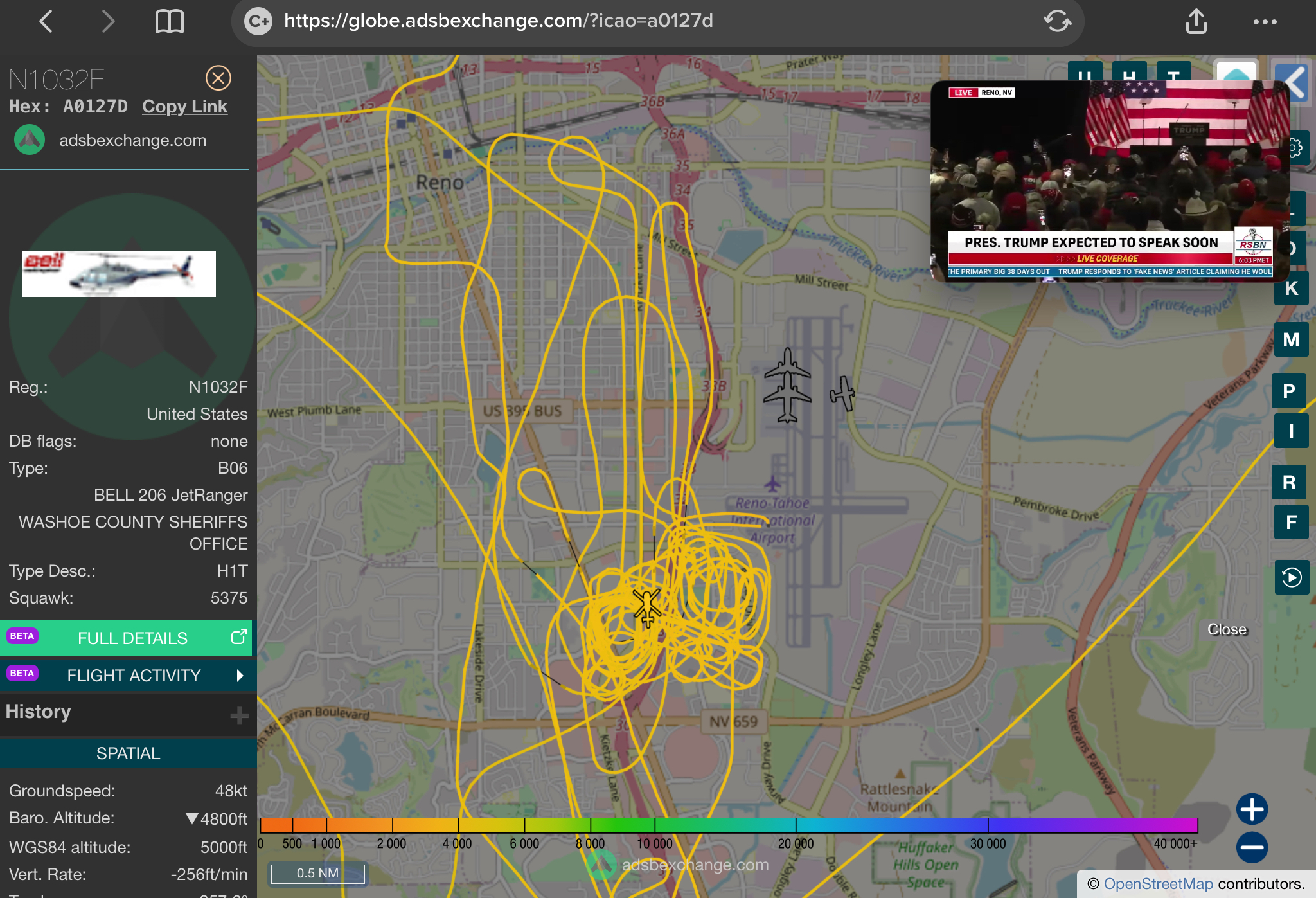Zoom out the map with minus button

[1252, 847]
